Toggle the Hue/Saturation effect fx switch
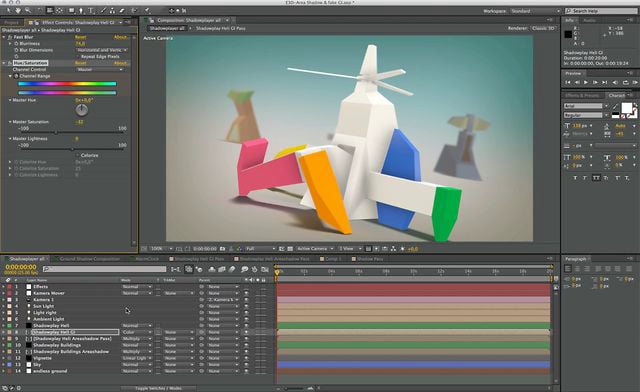The width and height of the screenshot is (640, 392). click(x=10, y=63)
